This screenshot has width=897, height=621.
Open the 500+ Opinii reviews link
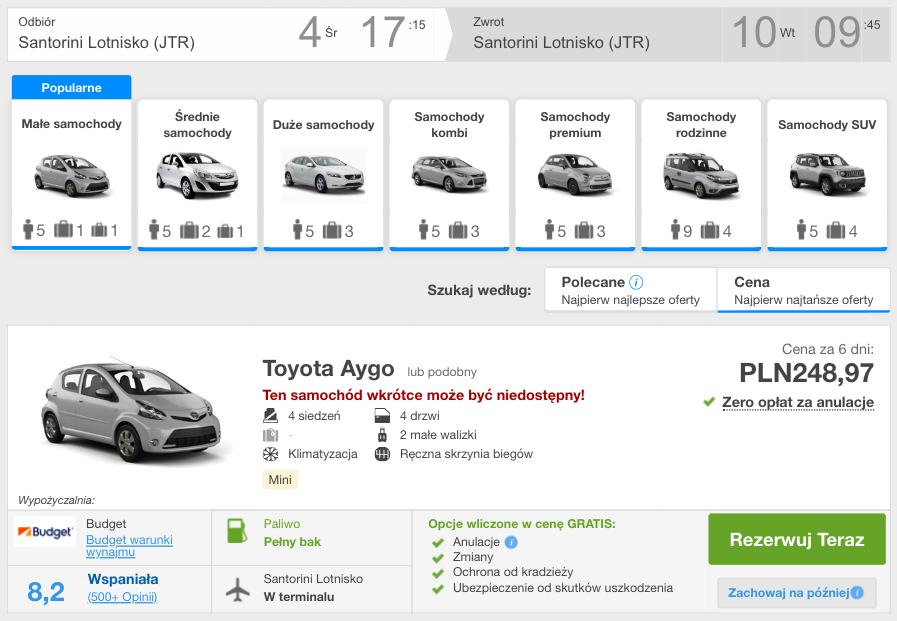pyautogui.click(x=122, y=597)
